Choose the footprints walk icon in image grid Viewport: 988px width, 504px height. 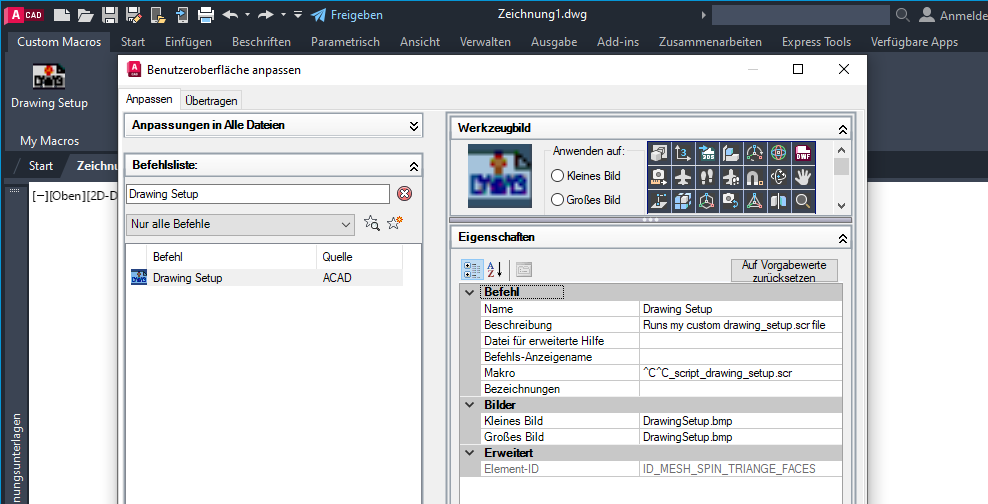point(707,177)
